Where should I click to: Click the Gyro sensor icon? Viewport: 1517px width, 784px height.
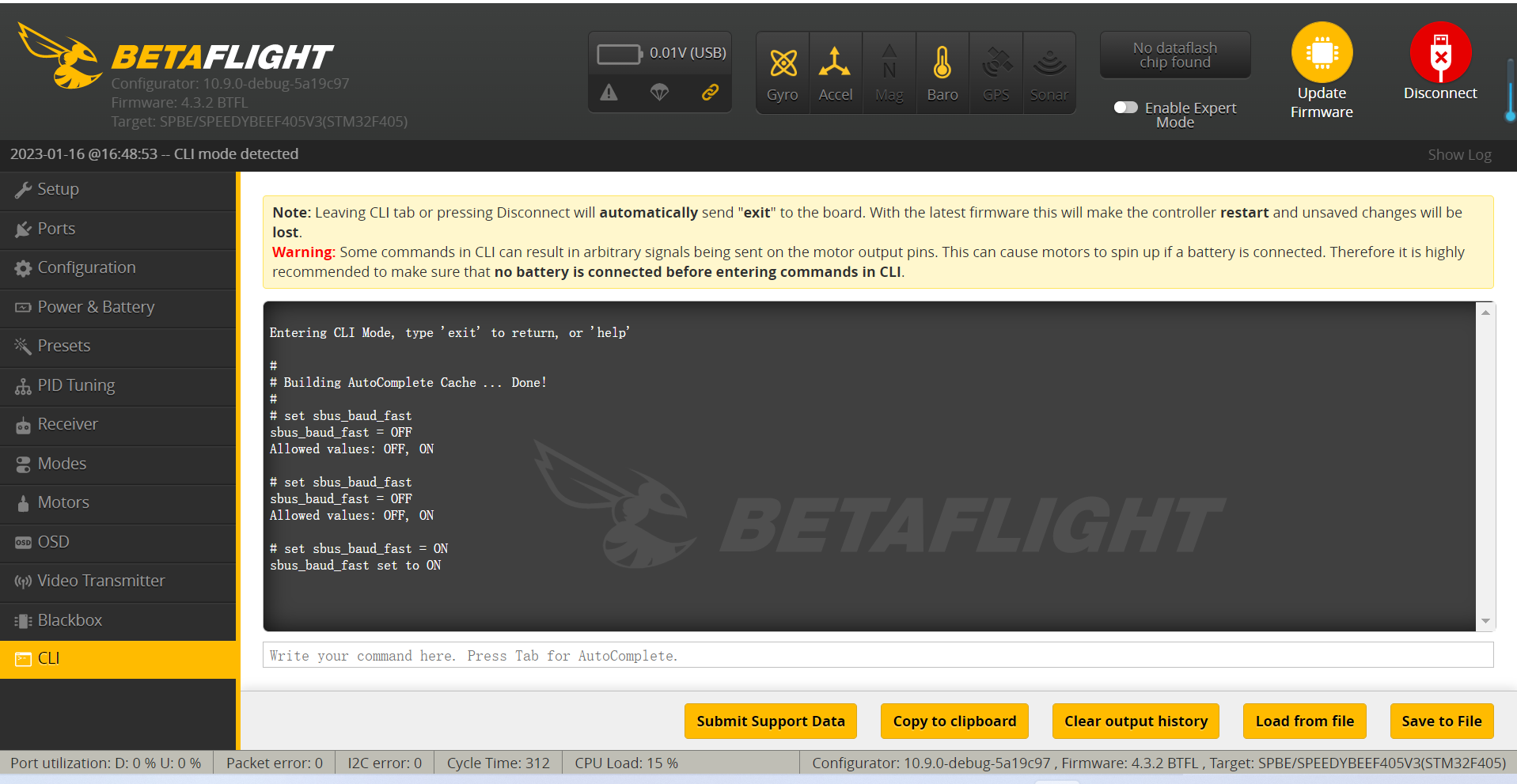point(783,62)
